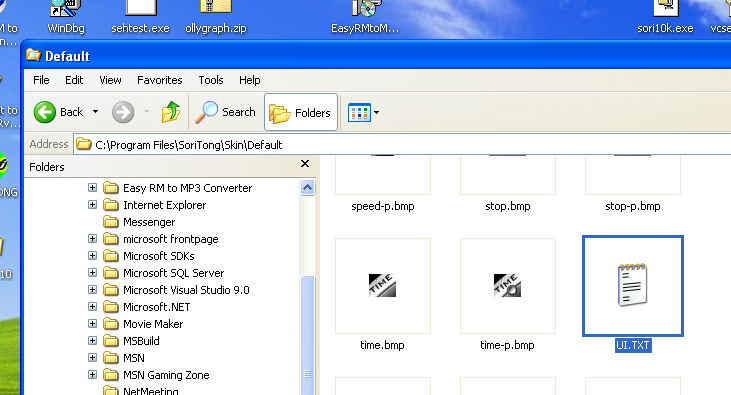Select the microsoft frontpage folder icon
731x395 pixels.
coord(110,239)
